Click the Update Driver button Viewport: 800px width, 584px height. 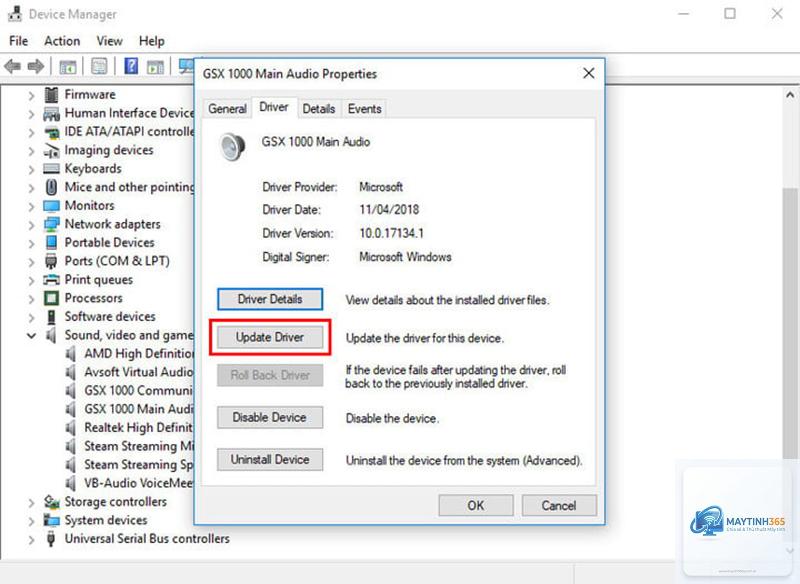tap(270, 337)
